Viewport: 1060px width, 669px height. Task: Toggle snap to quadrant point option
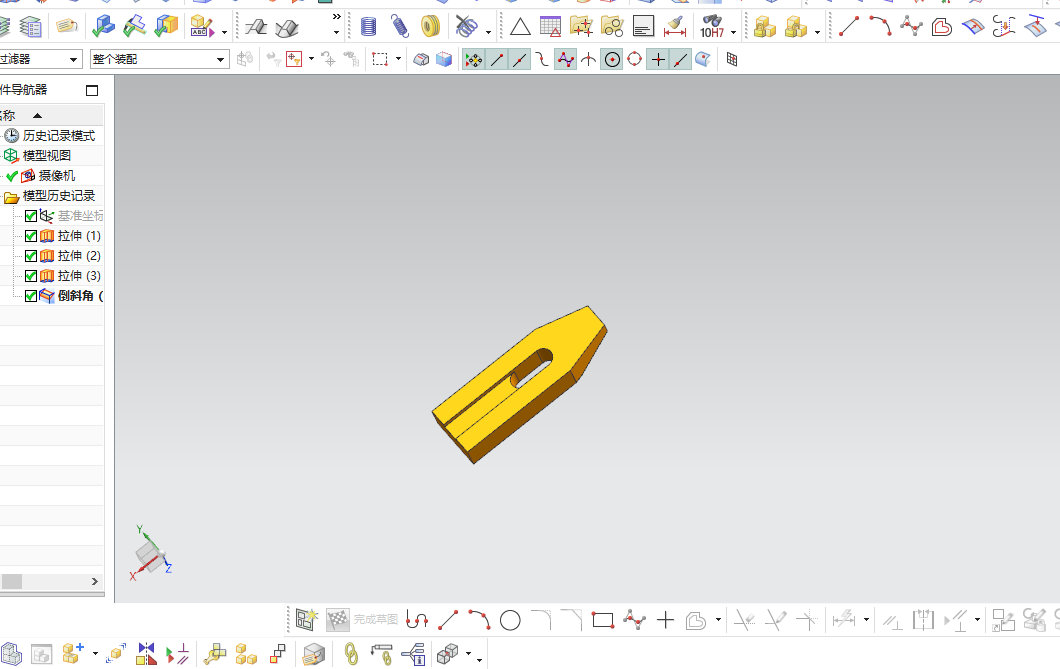[634, 59]
